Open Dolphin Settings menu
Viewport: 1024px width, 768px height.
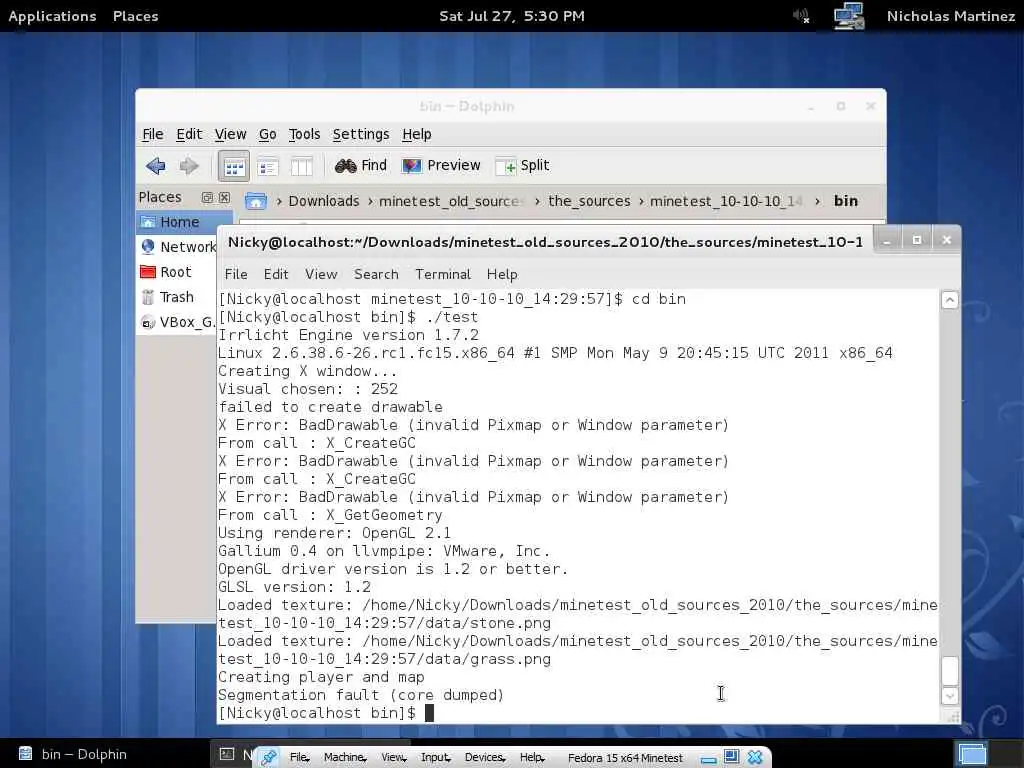click(361, 134)
